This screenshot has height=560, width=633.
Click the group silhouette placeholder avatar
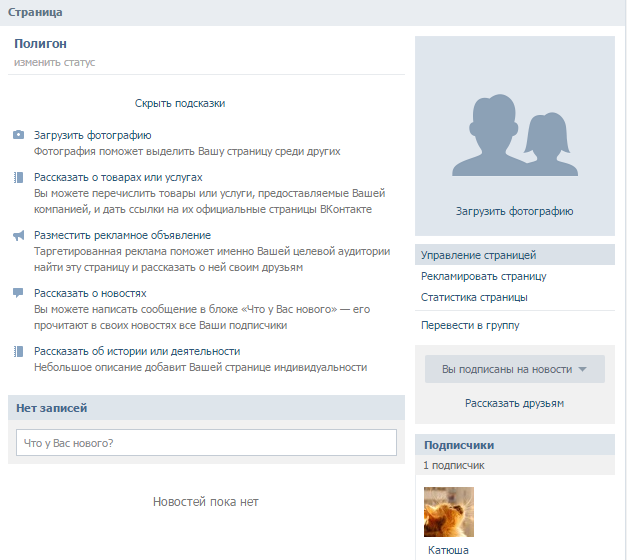coord(515,135)
